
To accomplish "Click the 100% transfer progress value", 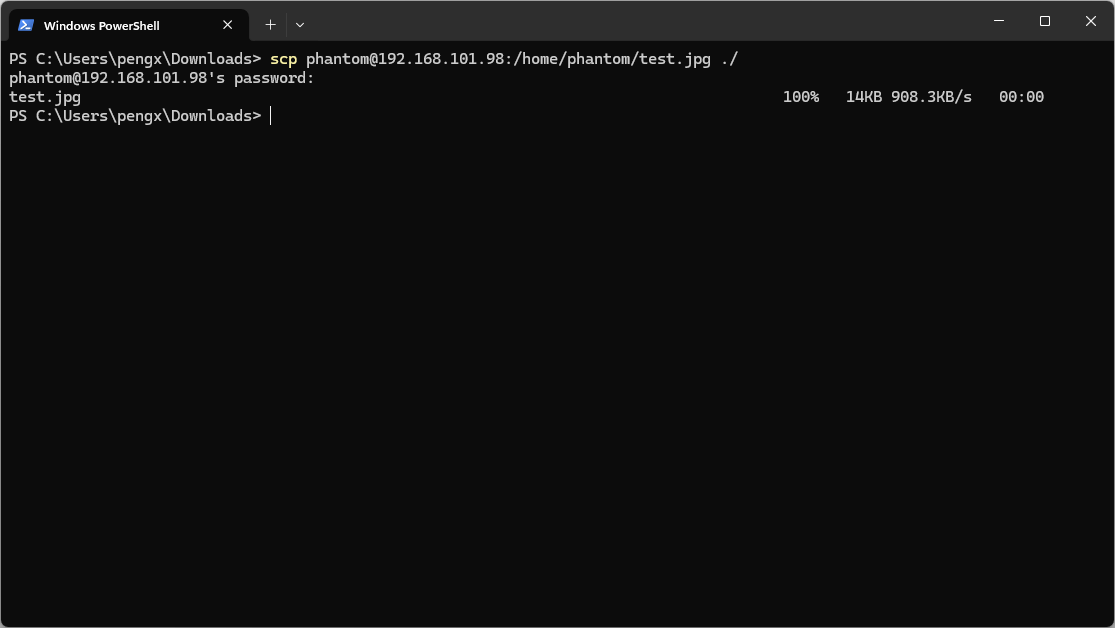I will [x=801, y=97].
